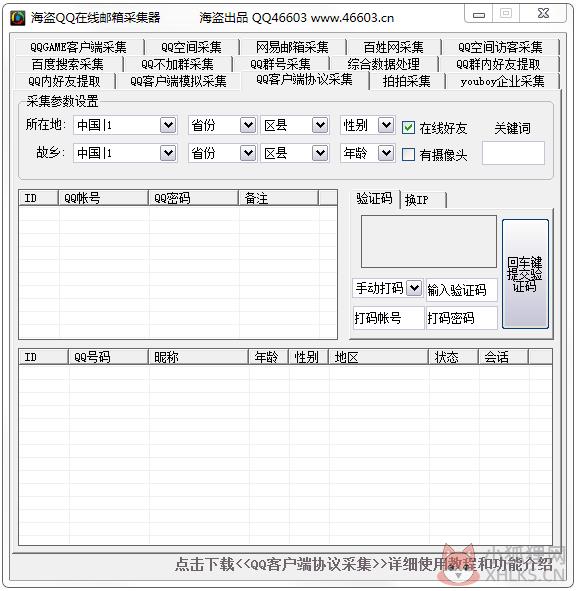Expand the 所在地 省份 dropdown

coord(248,125)
